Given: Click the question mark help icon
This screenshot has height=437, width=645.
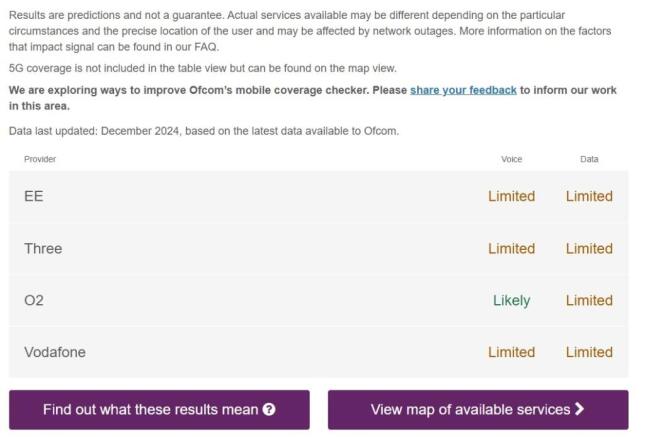Looking at the screenshot, I should pos(269,409).
